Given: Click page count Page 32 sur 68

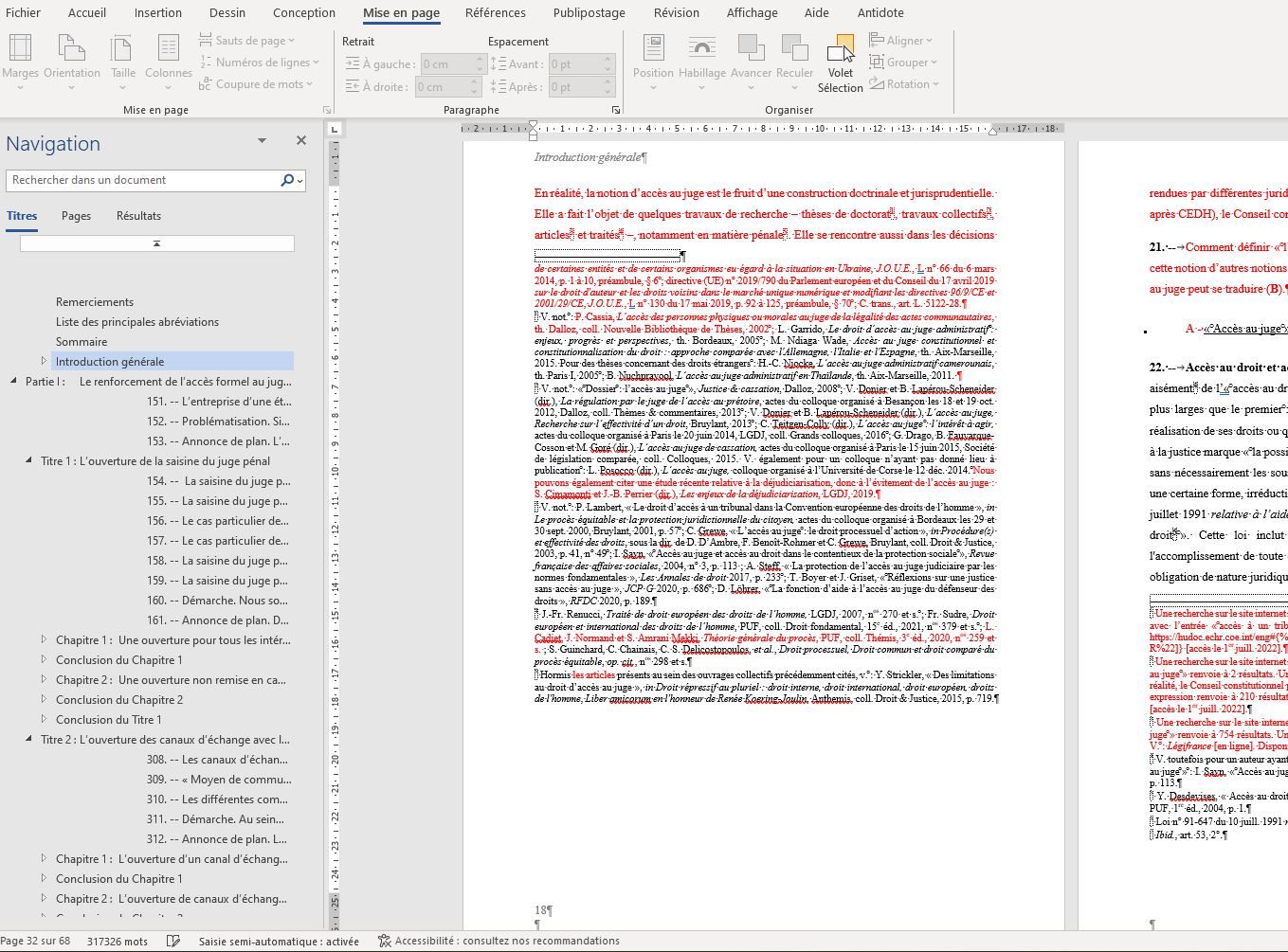Looking at the screenshot, I should click(36, 942).
